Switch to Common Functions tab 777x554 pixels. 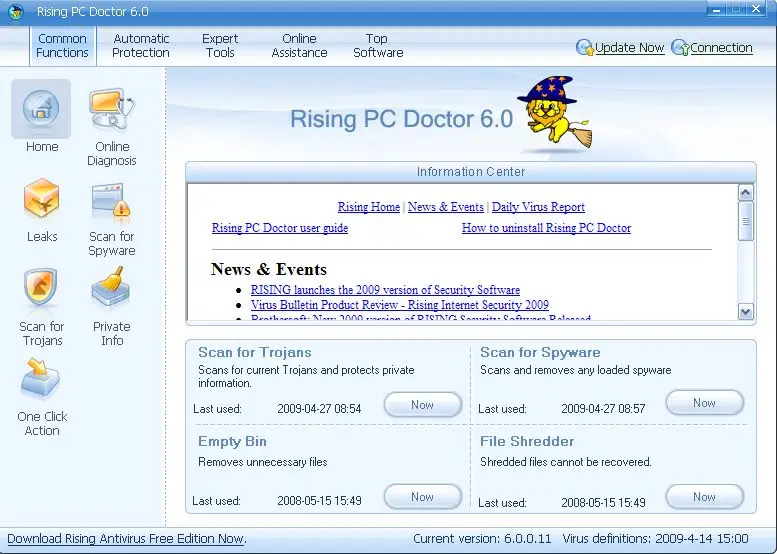pyautogui.click(x=62, y=46)
